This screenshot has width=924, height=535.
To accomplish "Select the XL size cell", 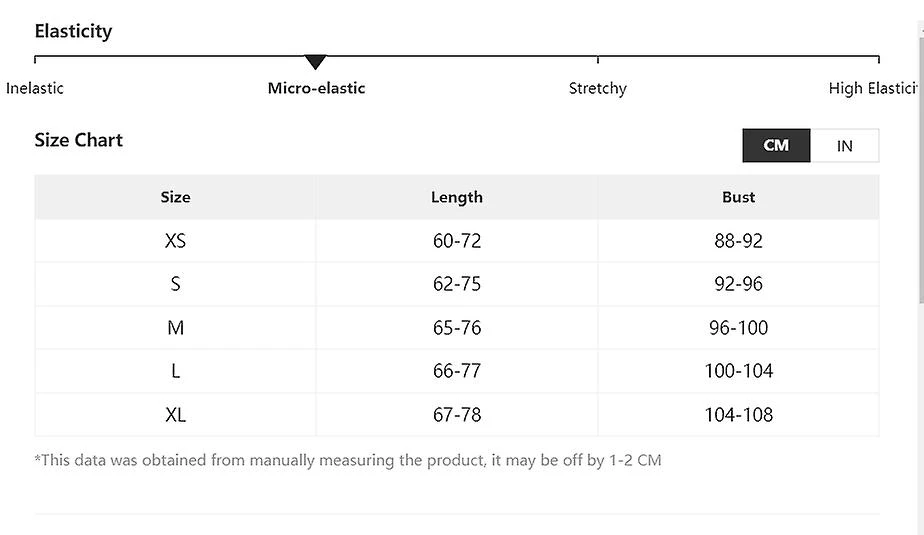I will (175, 415).
